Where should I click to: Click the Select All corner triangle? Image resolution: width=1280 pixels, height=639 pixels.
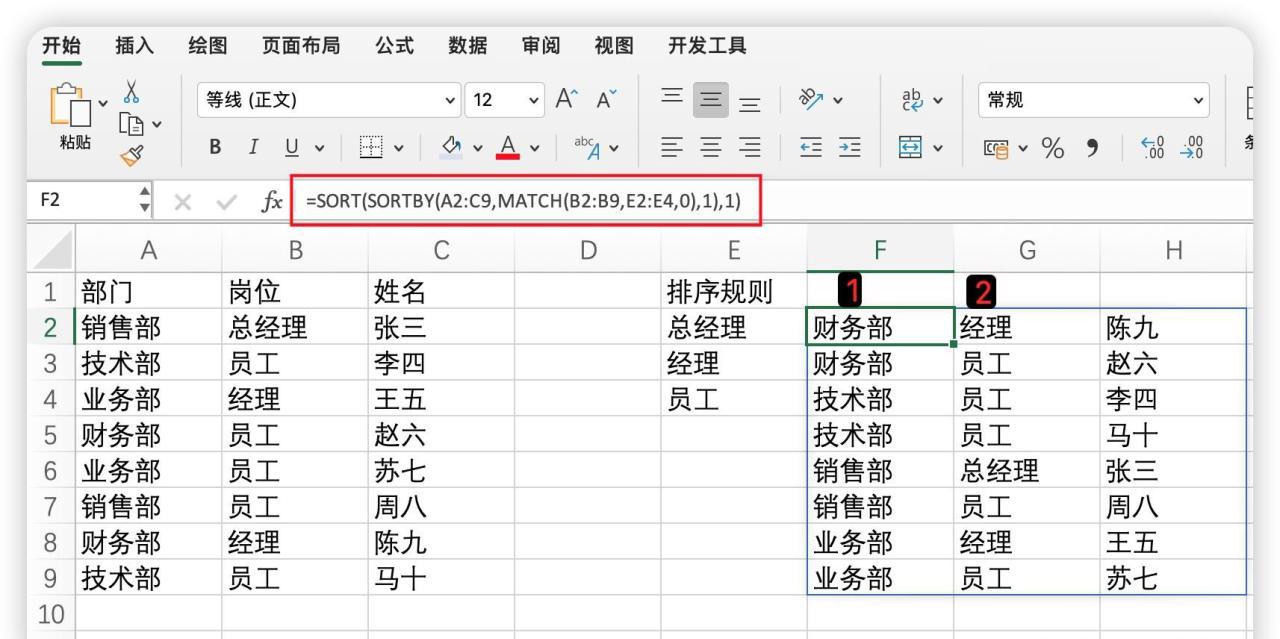tap(54, 249)
